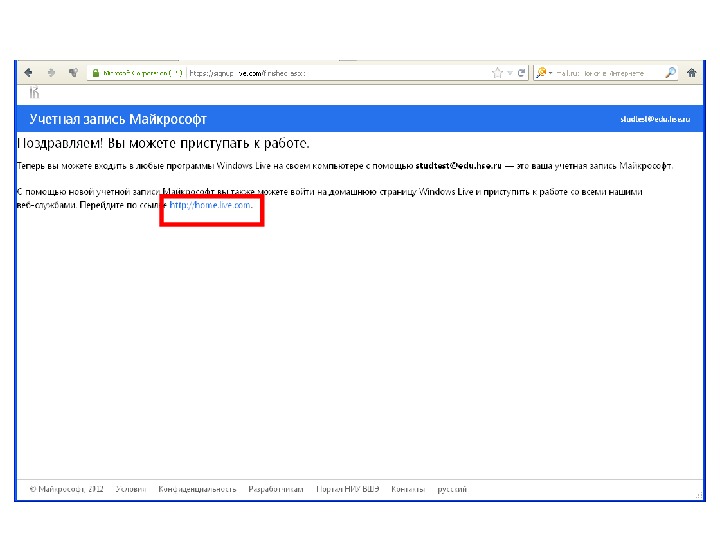The image size is (720, 540).
Task: Click the magnifier search icon
Action: point(670,73)
